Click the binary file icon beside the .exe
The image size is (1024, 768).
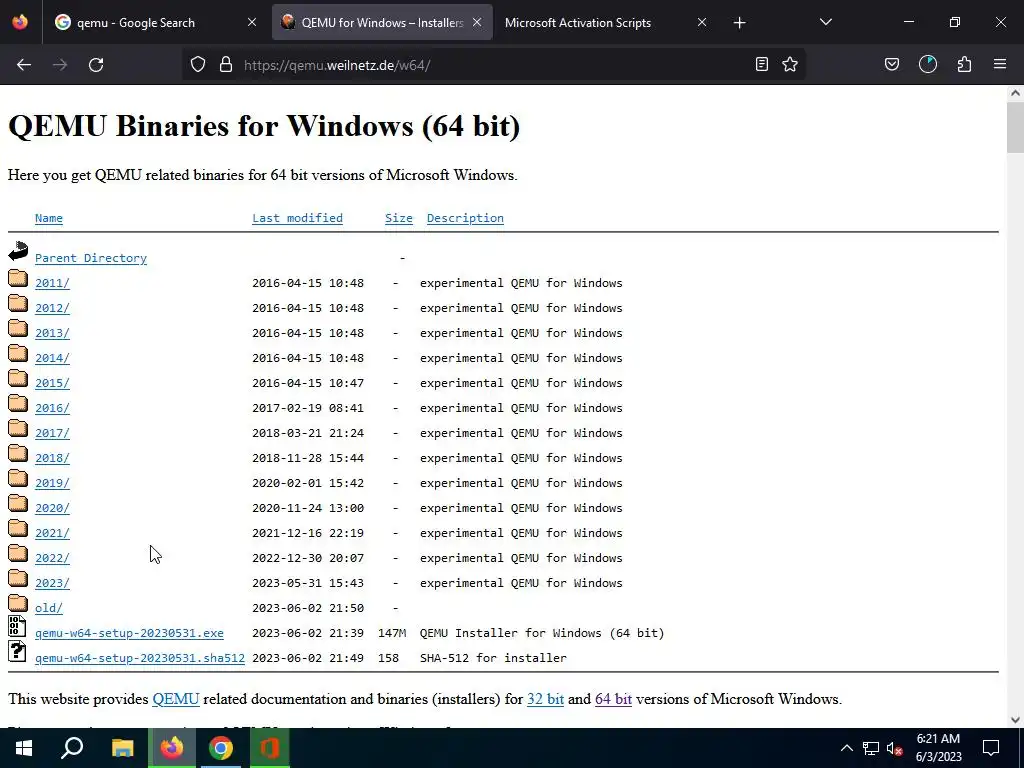tap(17, 626)
